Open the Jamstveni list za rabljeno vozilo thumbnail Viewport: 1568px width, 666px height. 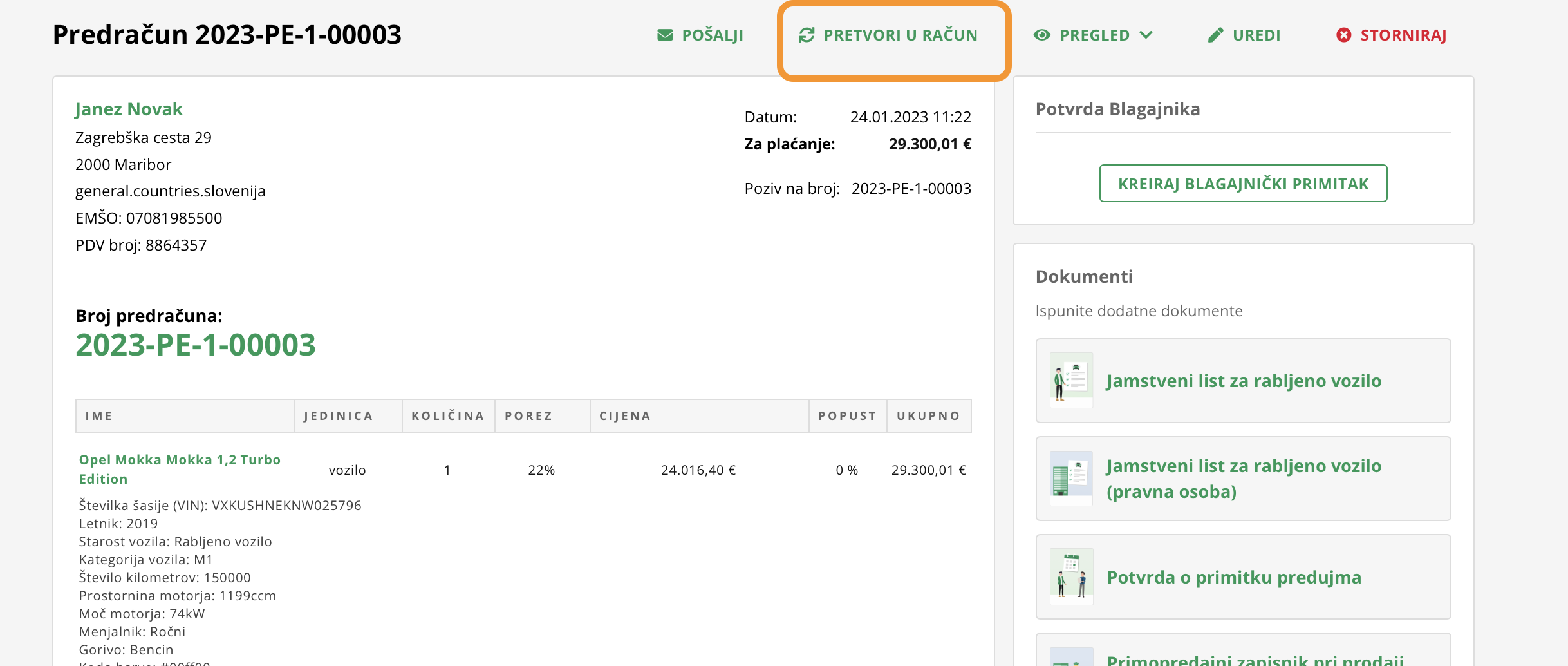[1071, 380]
